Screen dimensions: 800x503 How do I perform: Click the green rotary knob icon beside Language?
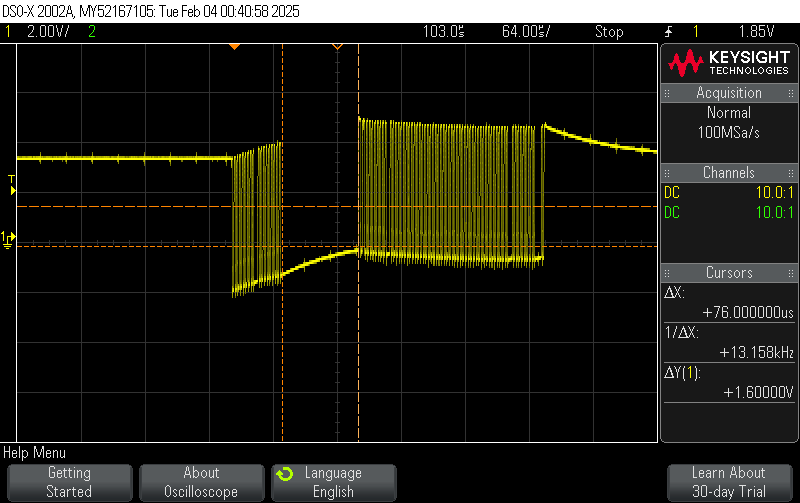point(285,474)
